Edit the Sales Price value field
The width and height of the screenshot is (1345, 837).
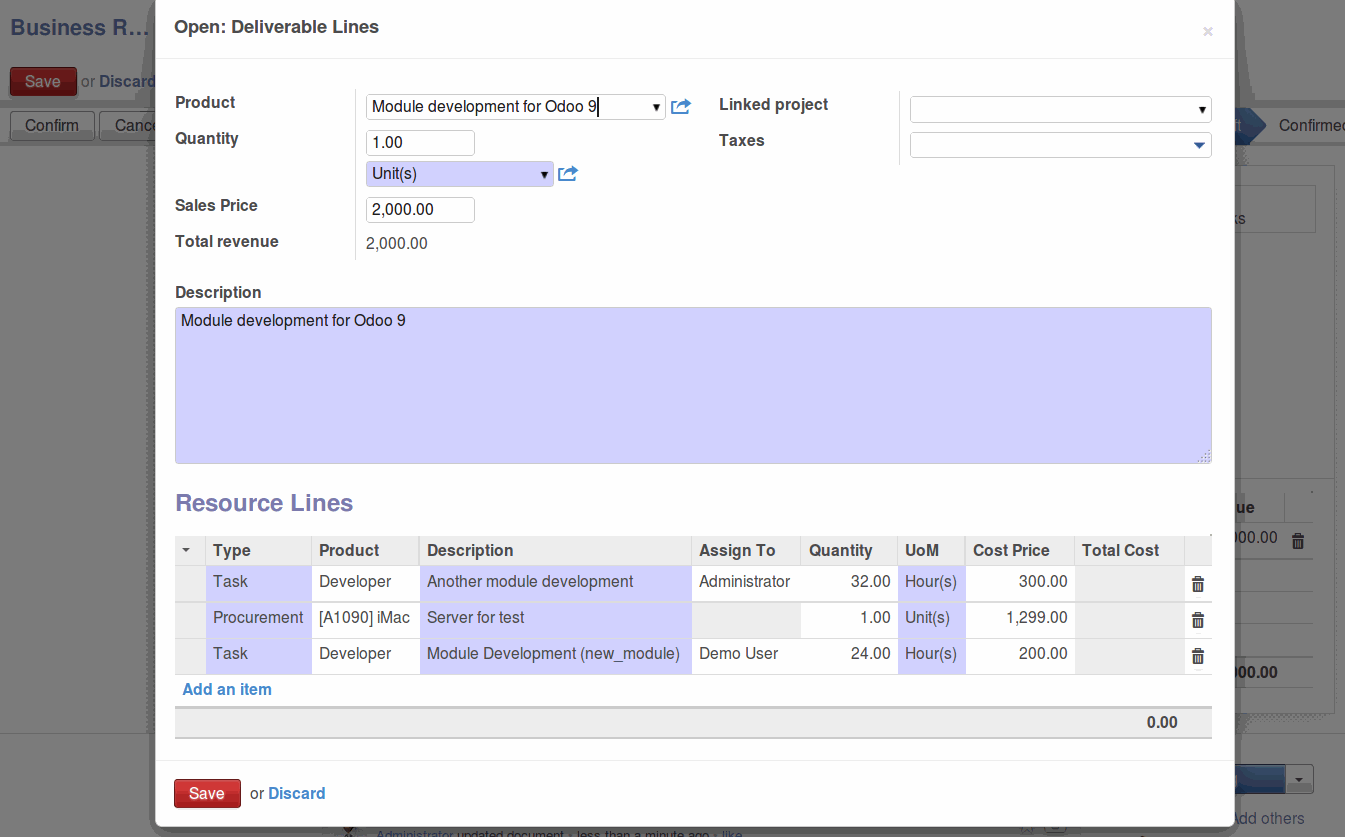pyautogui.click(x=419, y=209)
